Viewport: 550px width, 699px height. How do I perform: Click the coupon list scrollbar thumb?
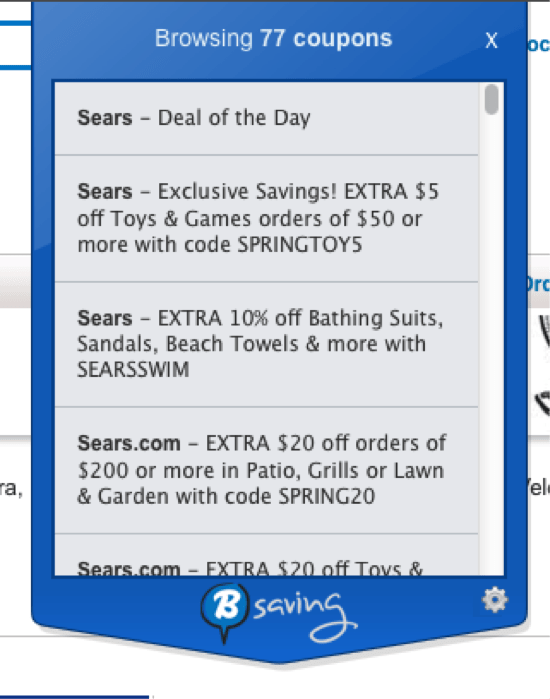pos(492,99)
